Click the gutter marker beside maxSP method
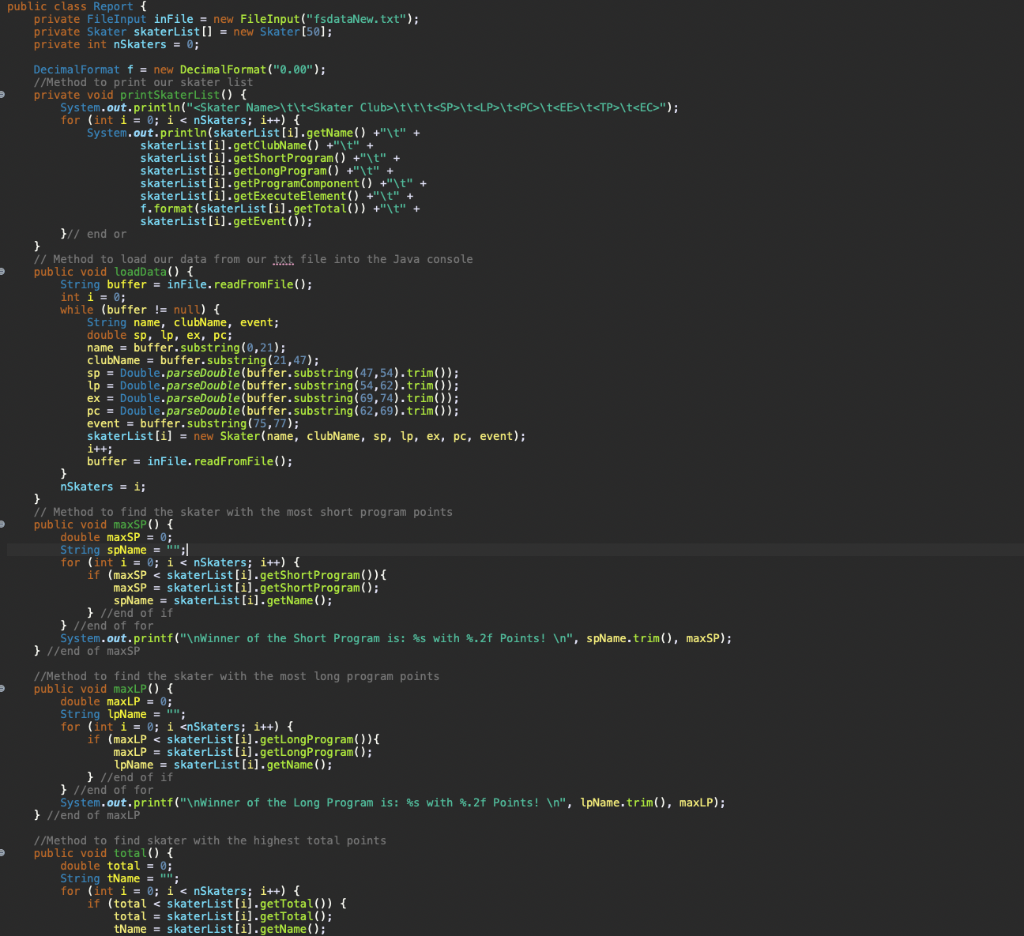Screen dimensions: 1024x936 6,524
